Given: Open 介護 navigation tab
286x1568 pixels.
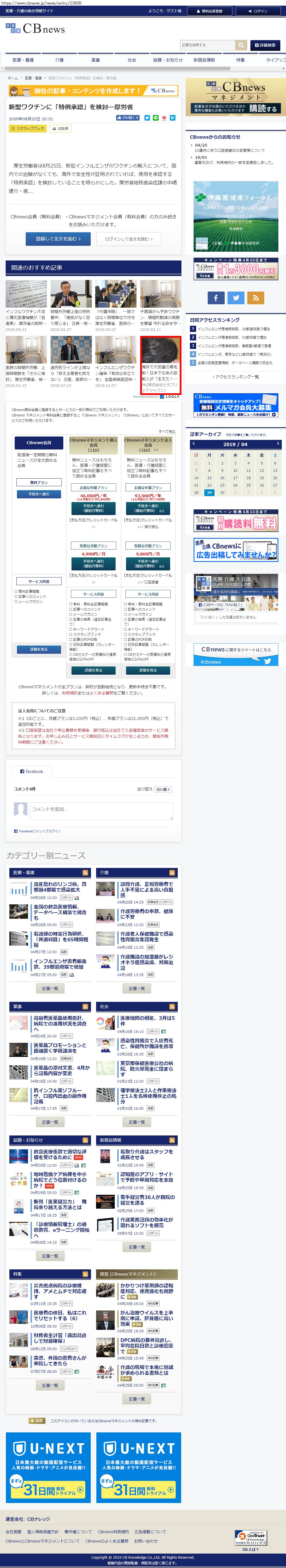Looking at the screenshot, I should [59, 60].
